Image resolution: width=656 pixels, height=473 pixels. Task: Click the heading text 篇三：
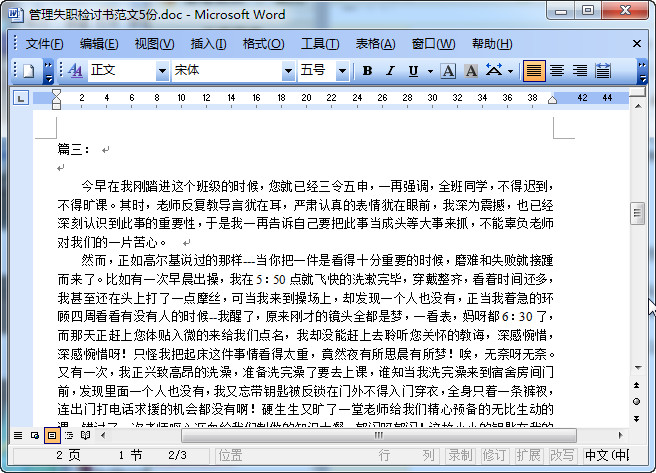tap(74, 149)
